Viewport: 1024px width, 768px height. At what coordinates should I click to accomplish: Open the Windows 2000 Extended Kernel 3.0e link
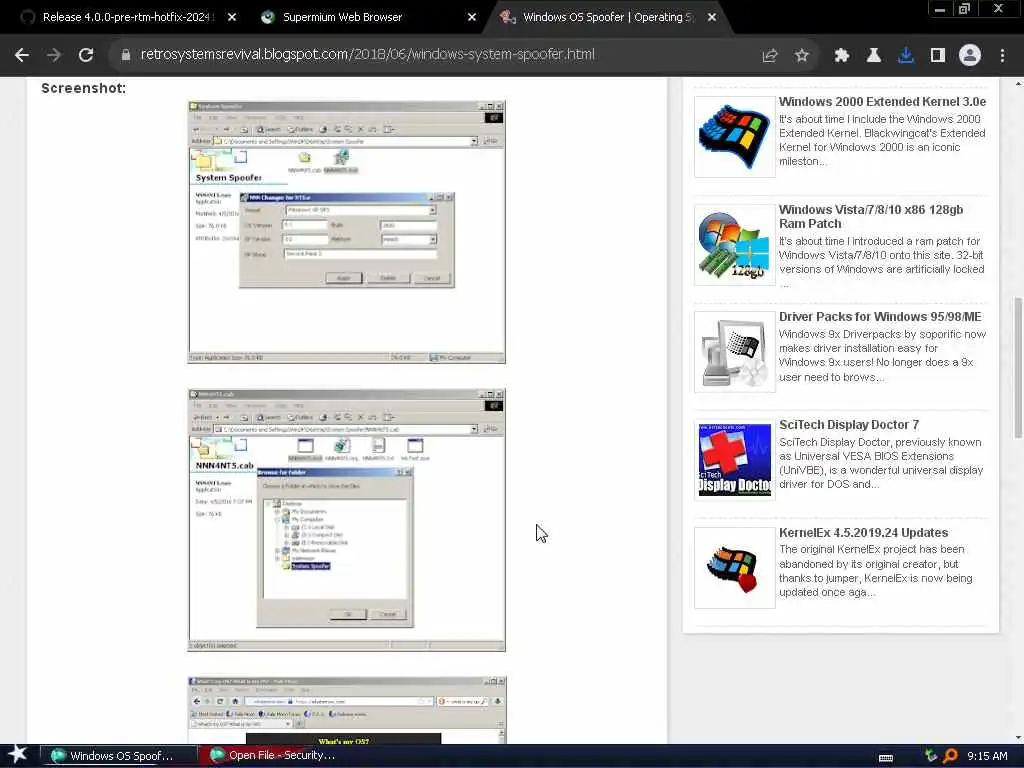[x=882, y=101]
